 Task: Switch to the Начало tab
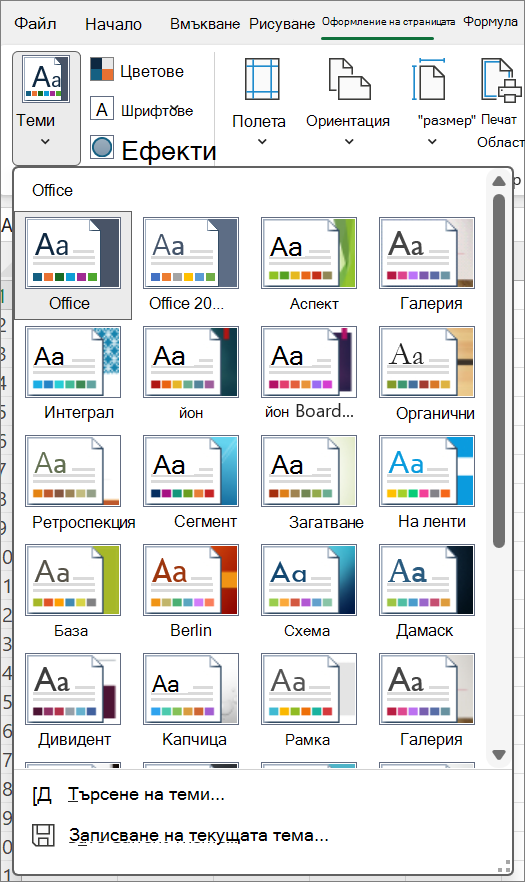114,24
